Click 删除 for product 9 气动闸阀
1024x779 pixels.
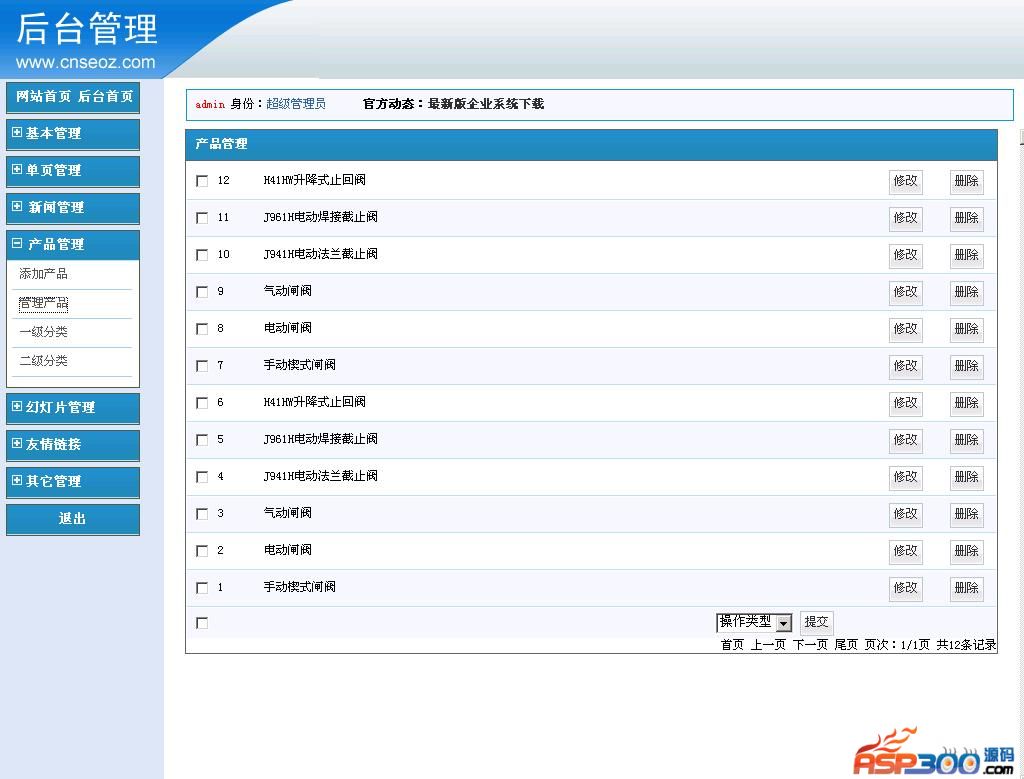[x=967, y=292]
